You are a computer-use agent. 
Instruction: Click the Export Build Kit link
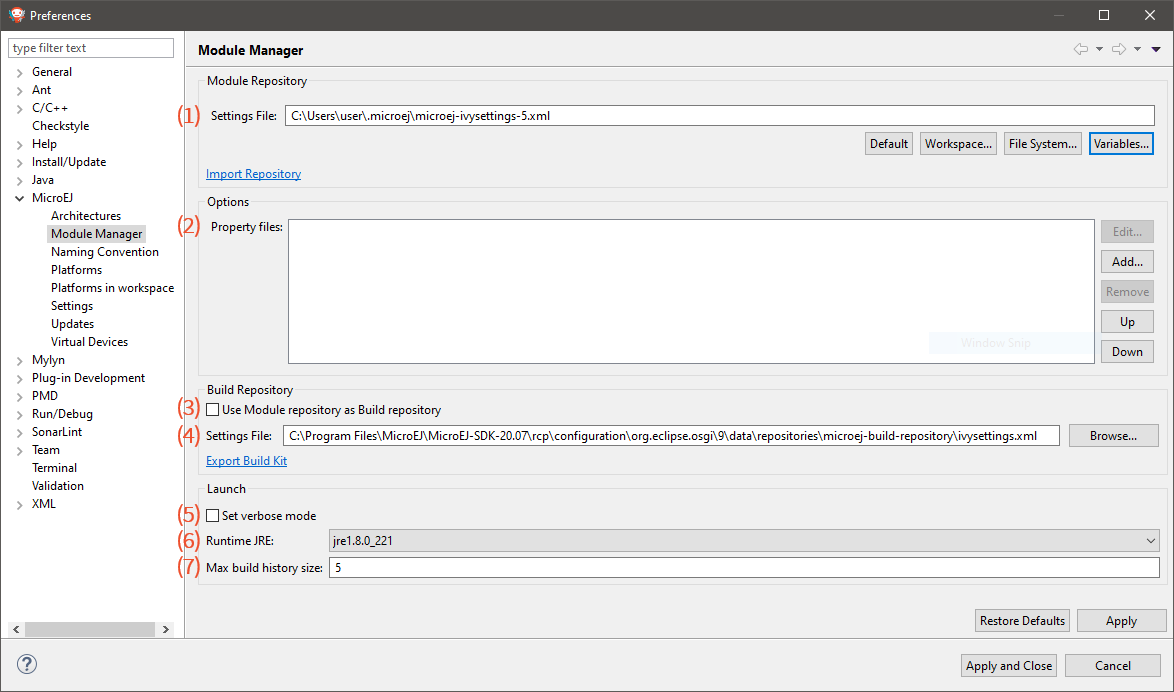click(x=246, y=460)
